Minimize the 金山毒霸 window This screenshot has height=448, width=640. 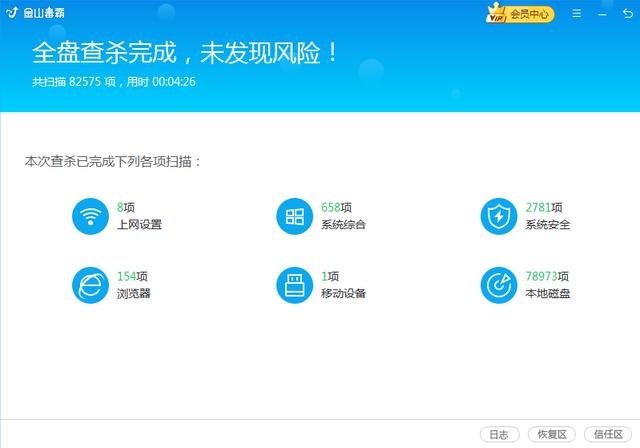pos(602,14)
